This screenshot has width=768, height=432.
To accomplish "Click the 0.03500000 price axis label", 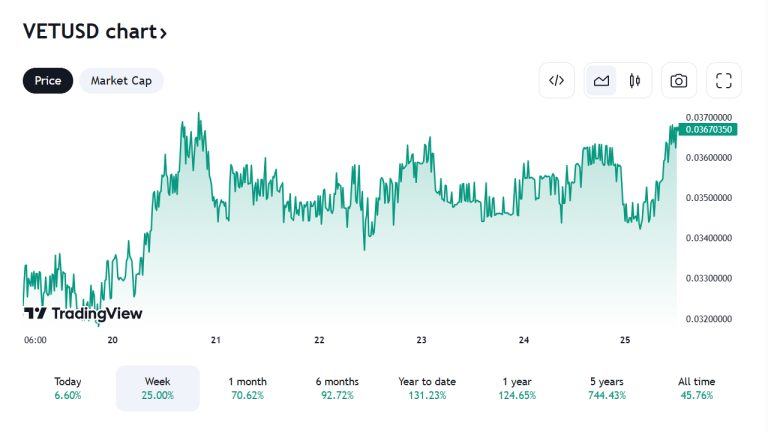I will pos(709,198).
